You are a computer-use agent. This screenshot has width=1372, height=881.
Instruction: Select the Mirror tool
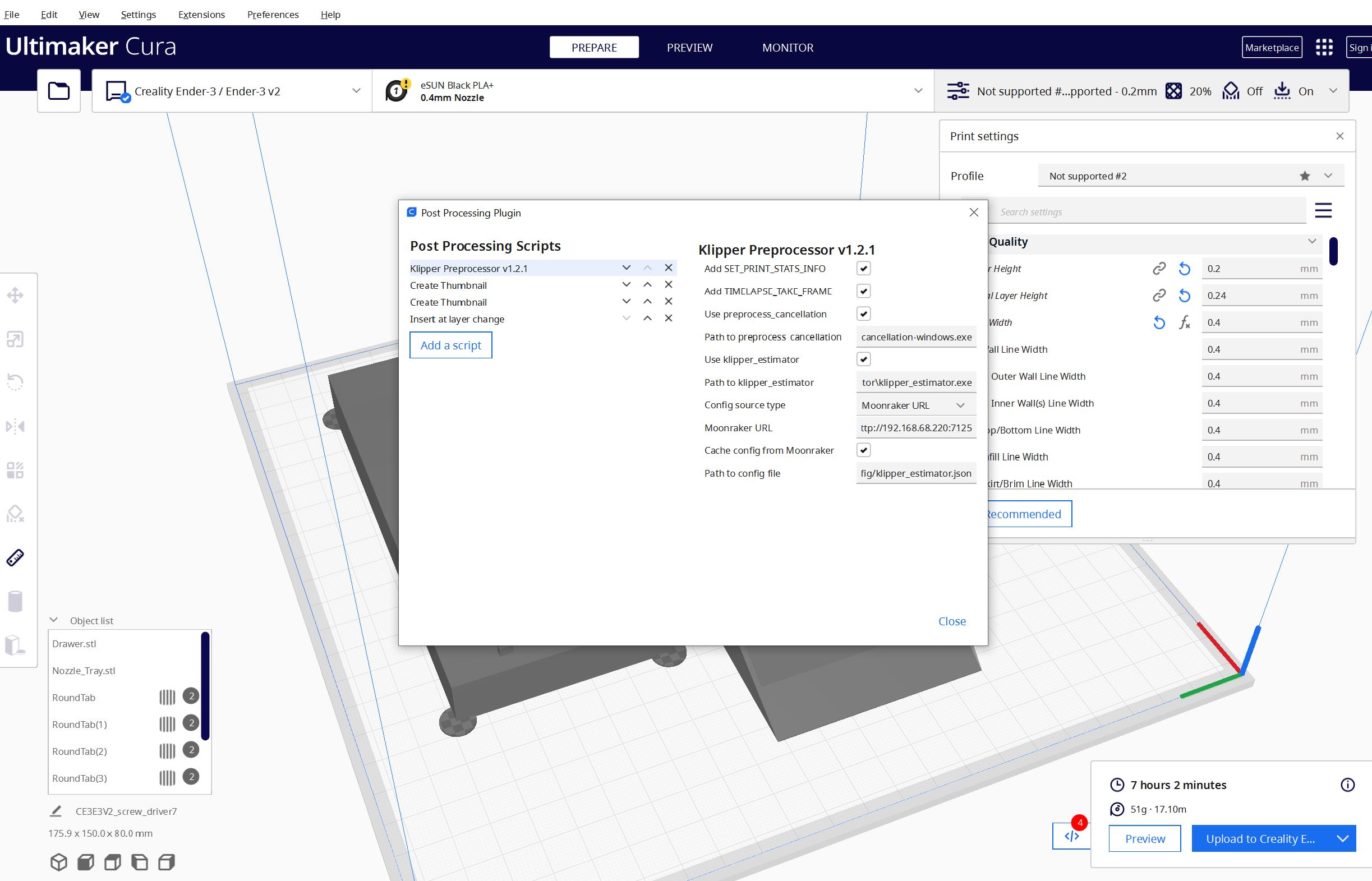[x=16, y=426]
